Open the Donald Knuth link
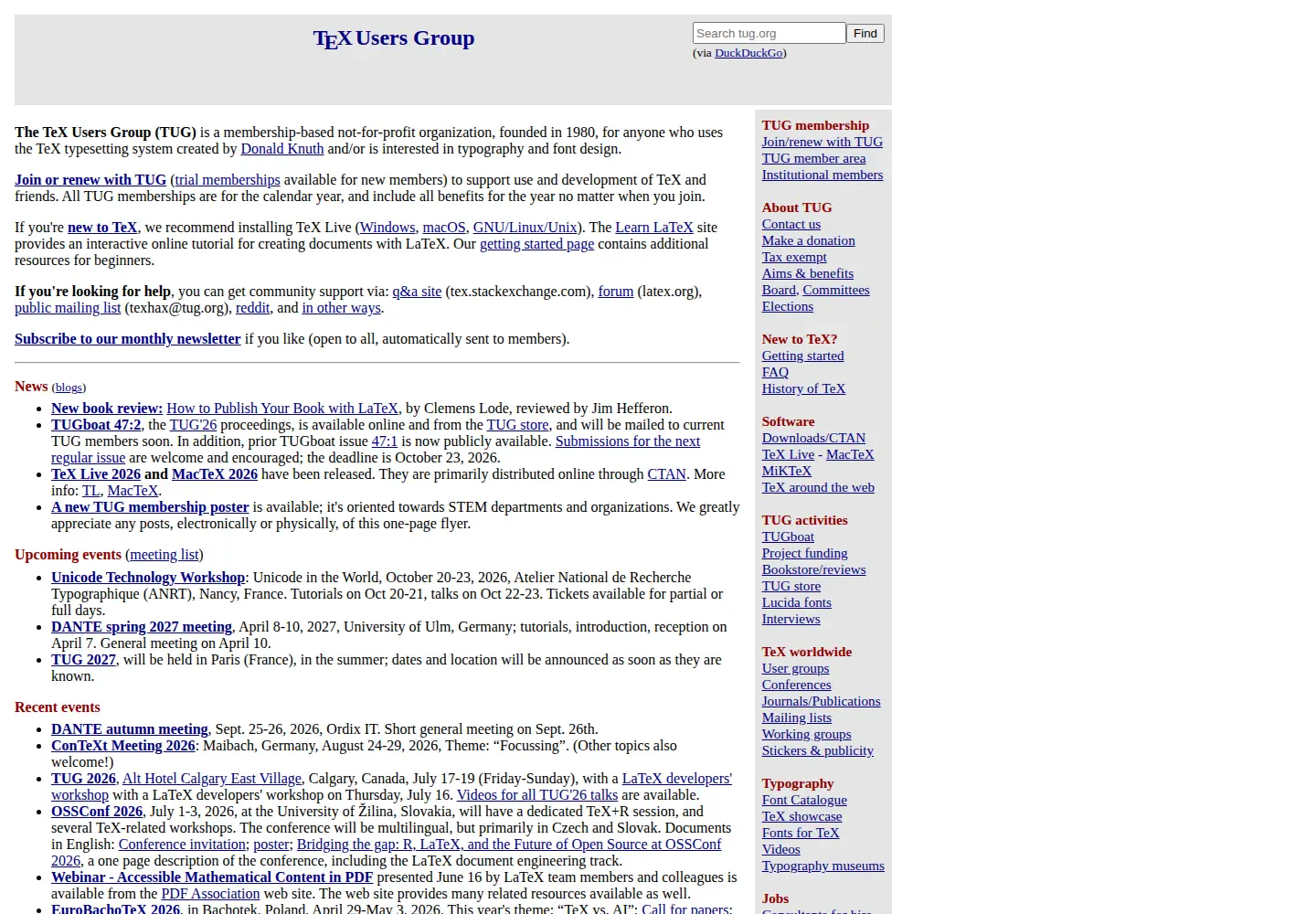 tap(282, 149)
